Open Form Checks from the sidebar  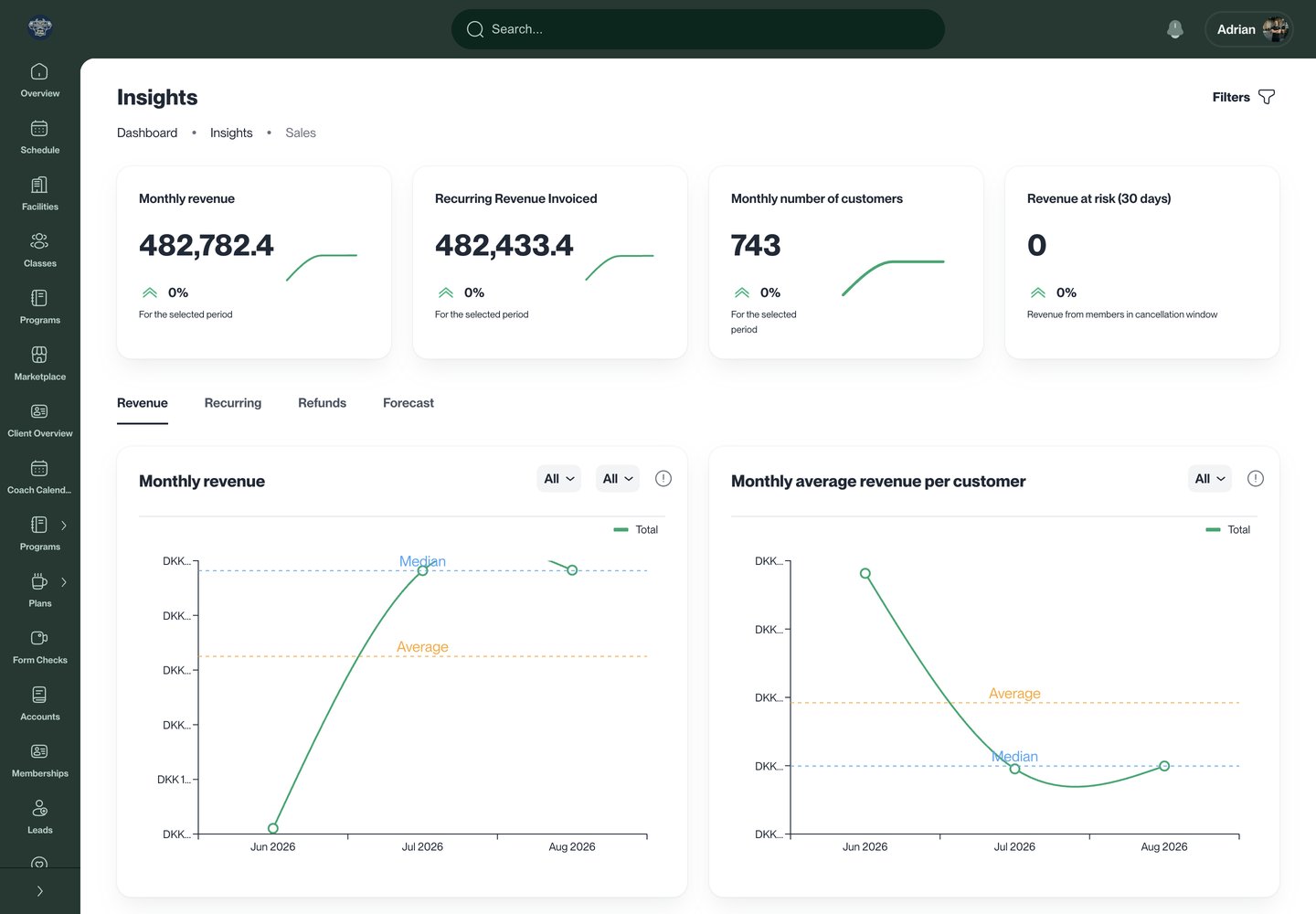(x=39, y=647)
